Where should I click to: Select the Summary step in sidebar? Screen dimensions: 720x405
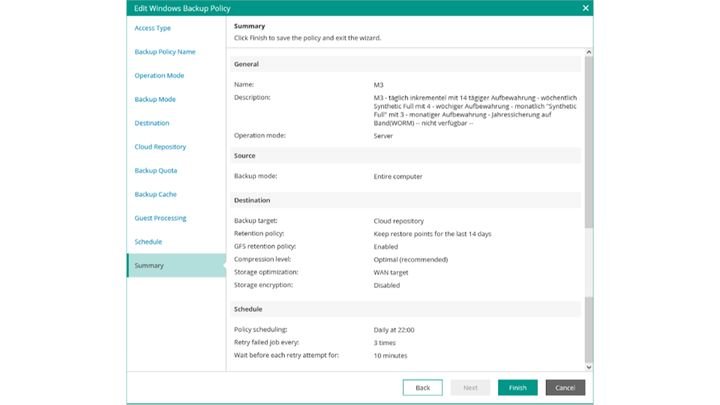[149, 266]
